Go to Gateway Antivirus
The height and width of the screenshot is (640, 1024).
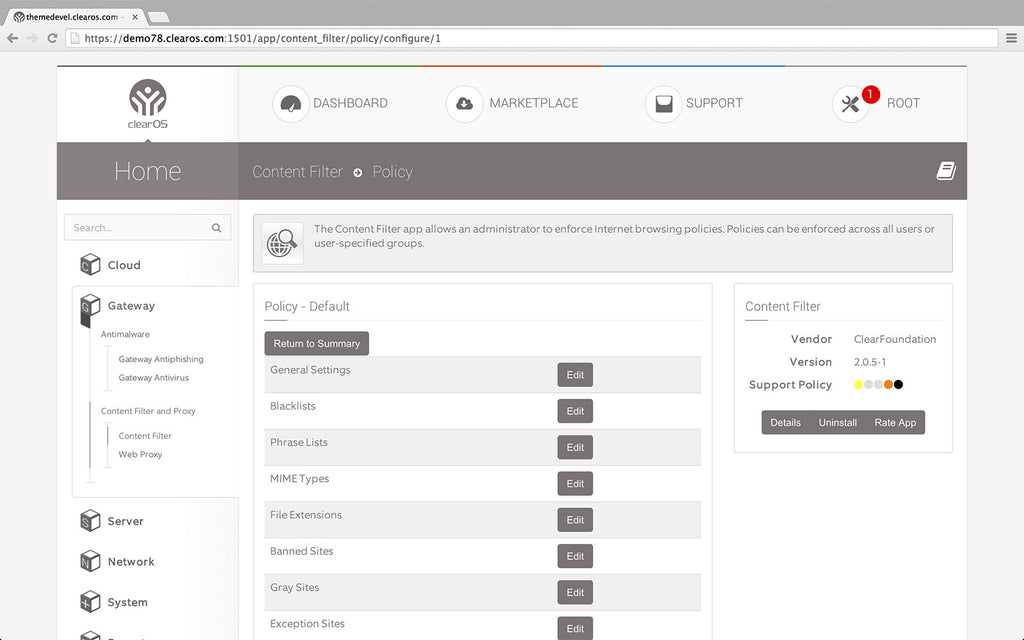(153, 377)
